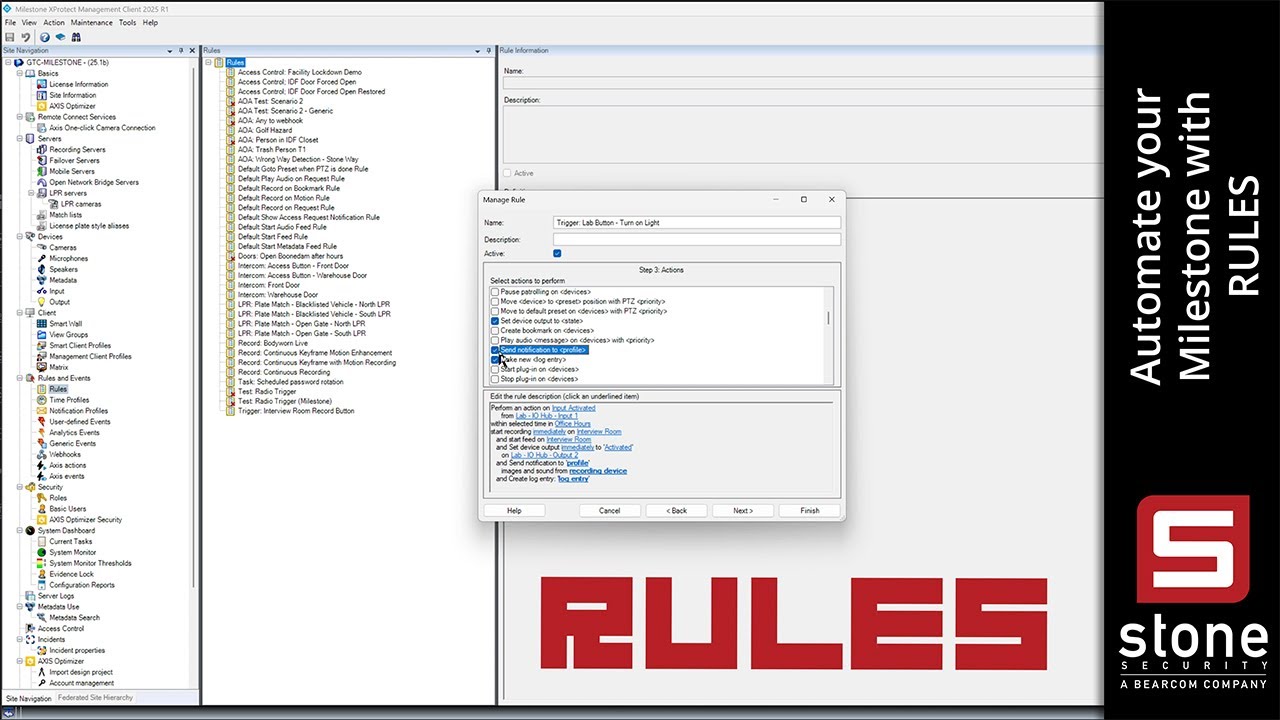Click the Input Activated link
The image size is (1280, 720).
coord(573,408)
